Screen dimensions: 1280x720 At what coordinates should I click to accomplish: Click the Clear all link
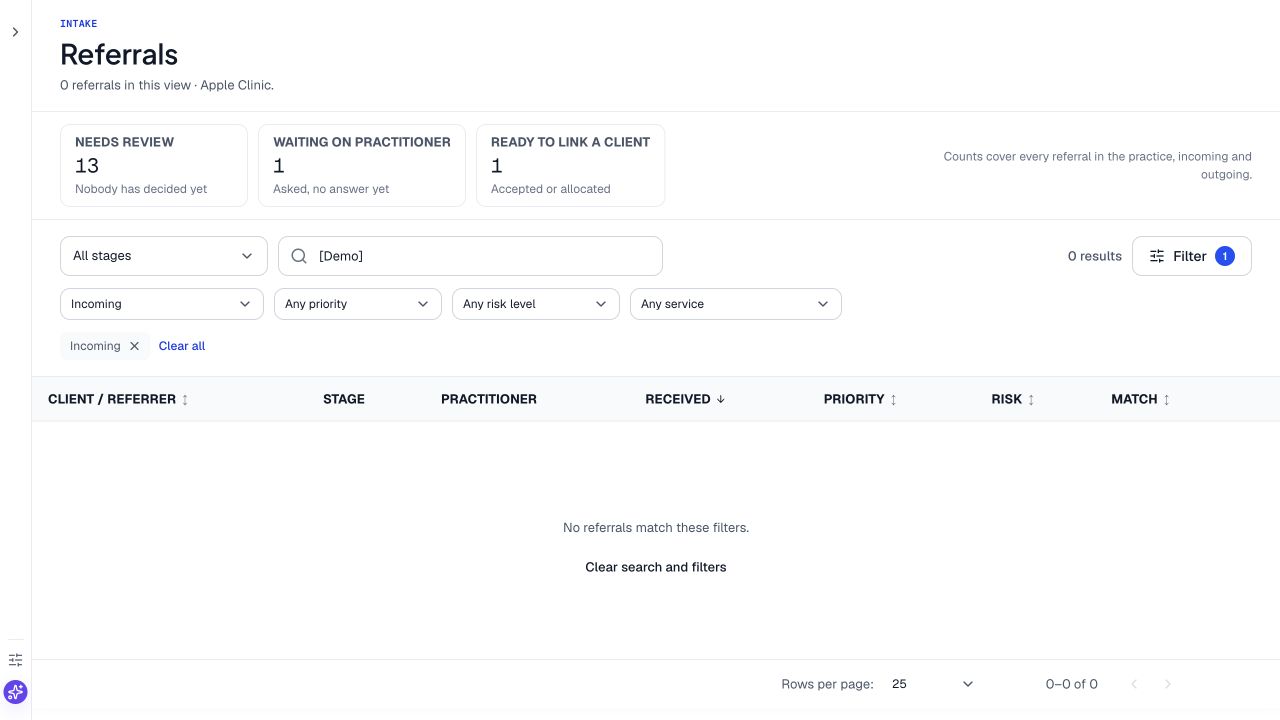click(182, 346)
